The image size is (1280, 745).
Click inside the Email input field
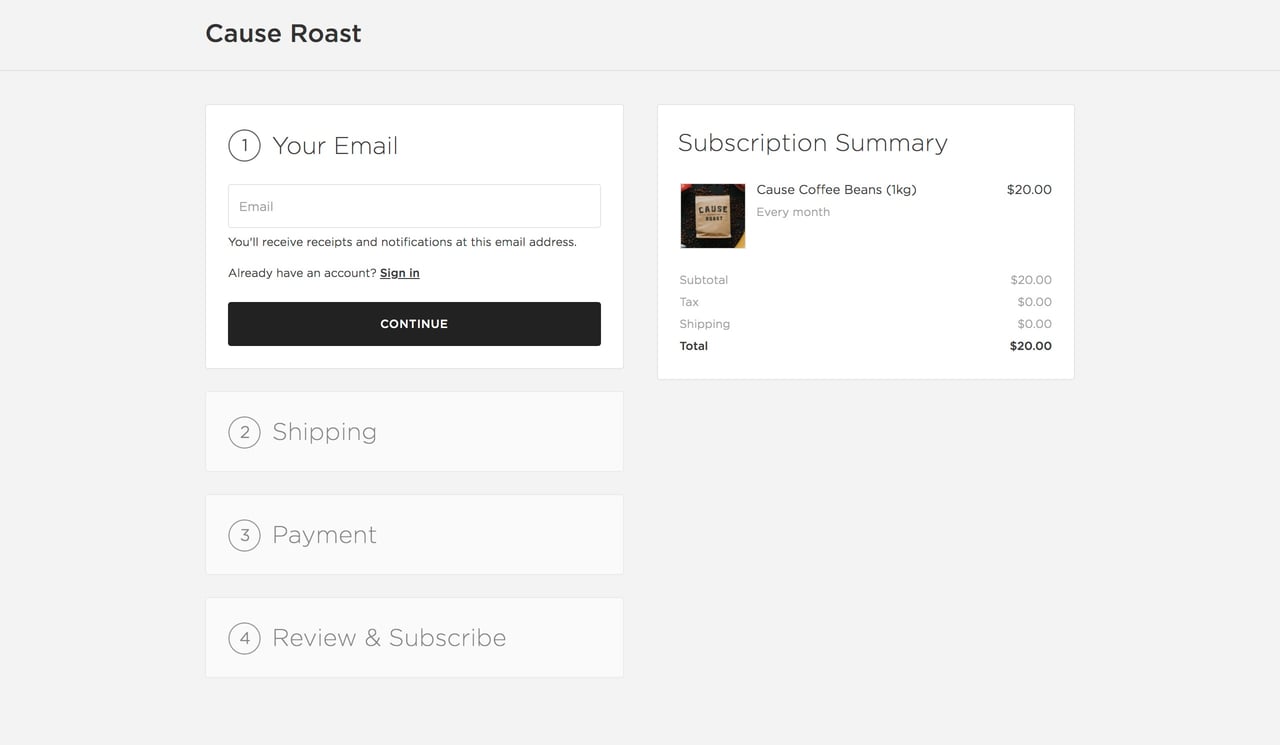413,206
